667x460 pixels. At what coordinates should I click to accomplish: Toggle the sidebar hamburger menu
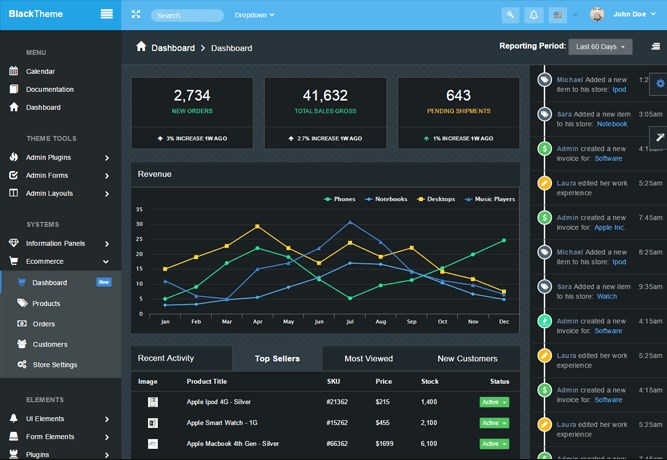(106, 15)
